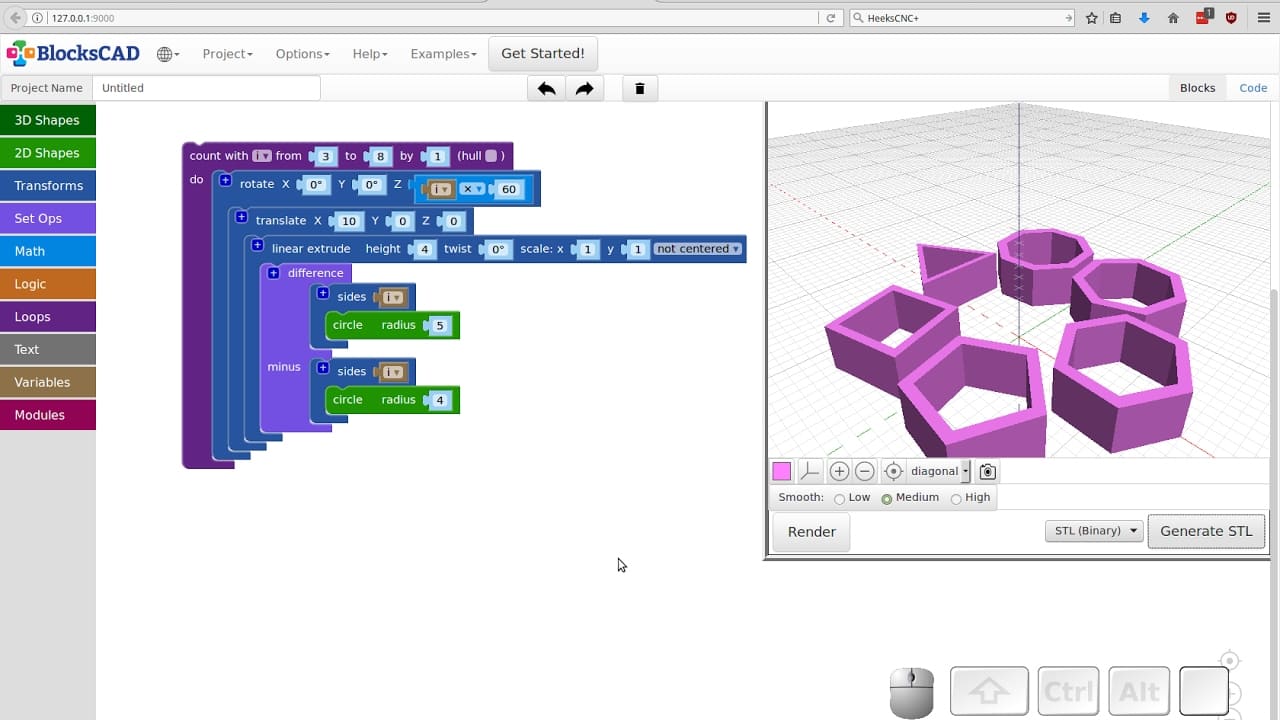
Task: Open the language globe dropdown
Action: pos(166,53)
